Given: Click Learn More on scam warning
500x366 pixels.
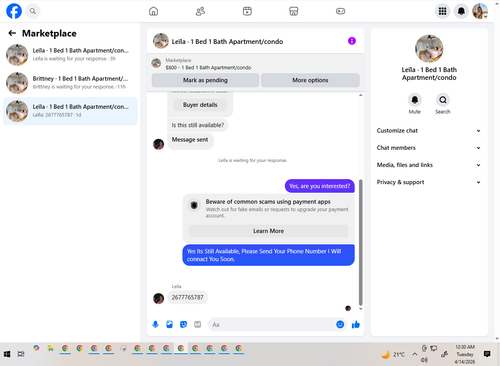Looking at the screenshot, I should [x=268, y=231].
